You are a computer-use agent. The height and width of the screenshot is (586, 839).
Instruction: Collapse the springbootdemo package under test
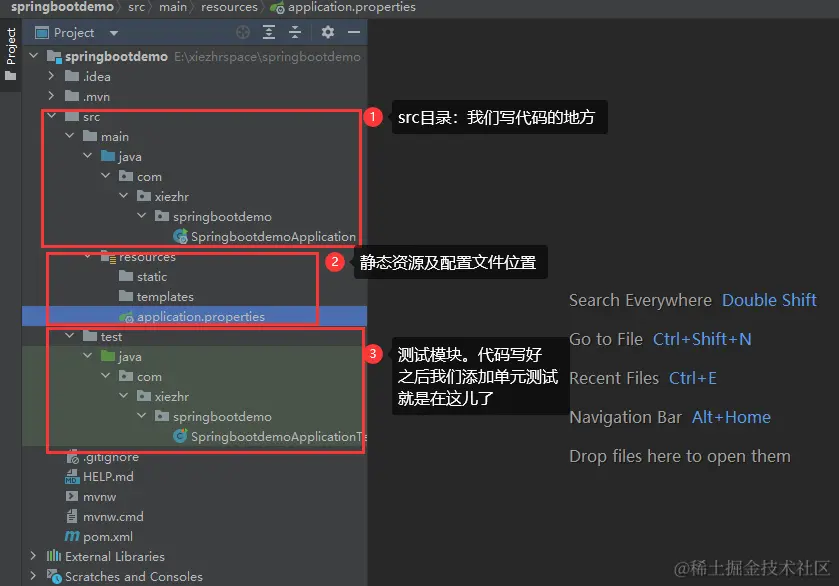pyautogui.click(x=142, y=415)
